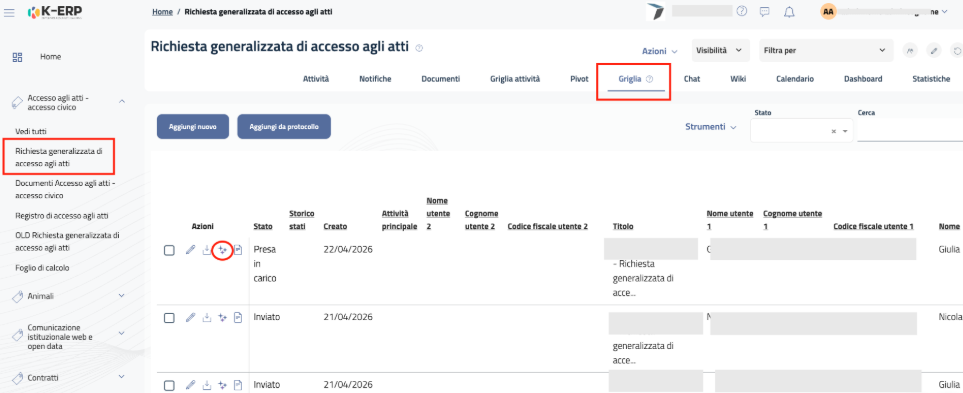The image size is (963, 393).
Task: Click the round pencil edit button near Filtra per
Action: 934,50
